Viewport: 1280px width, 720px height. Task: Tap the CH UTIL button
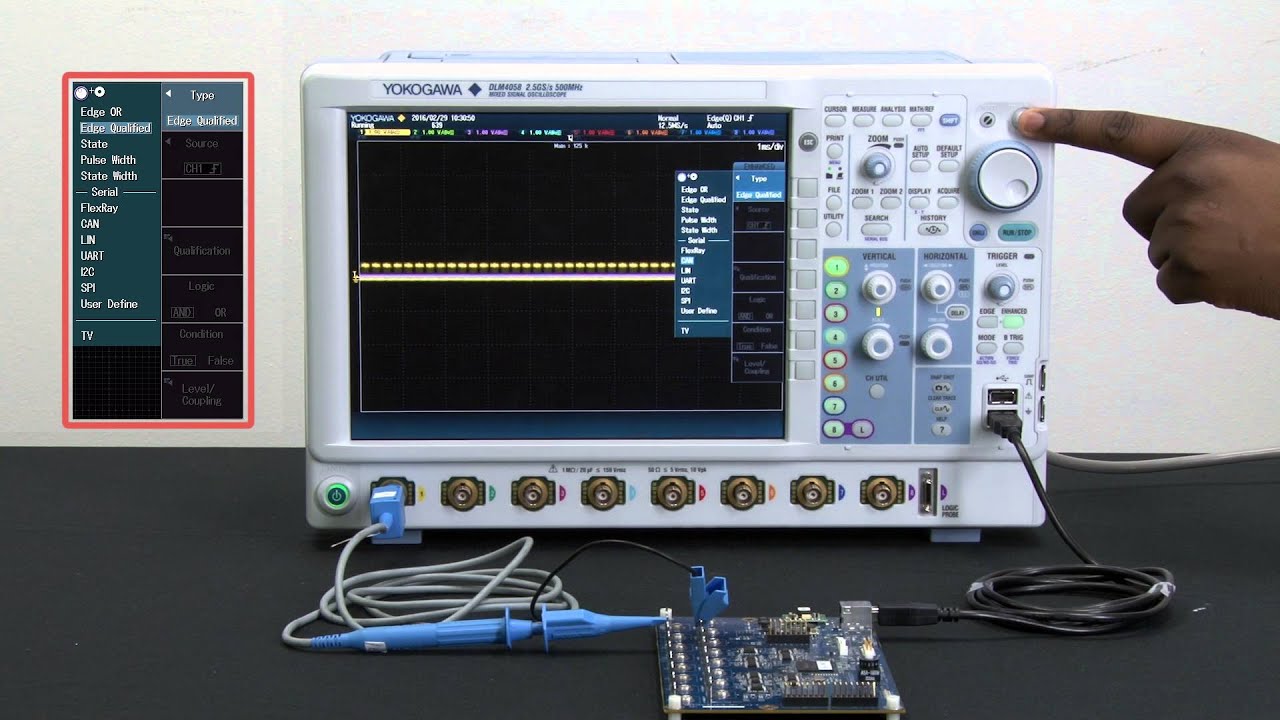(x=876, y=391)
